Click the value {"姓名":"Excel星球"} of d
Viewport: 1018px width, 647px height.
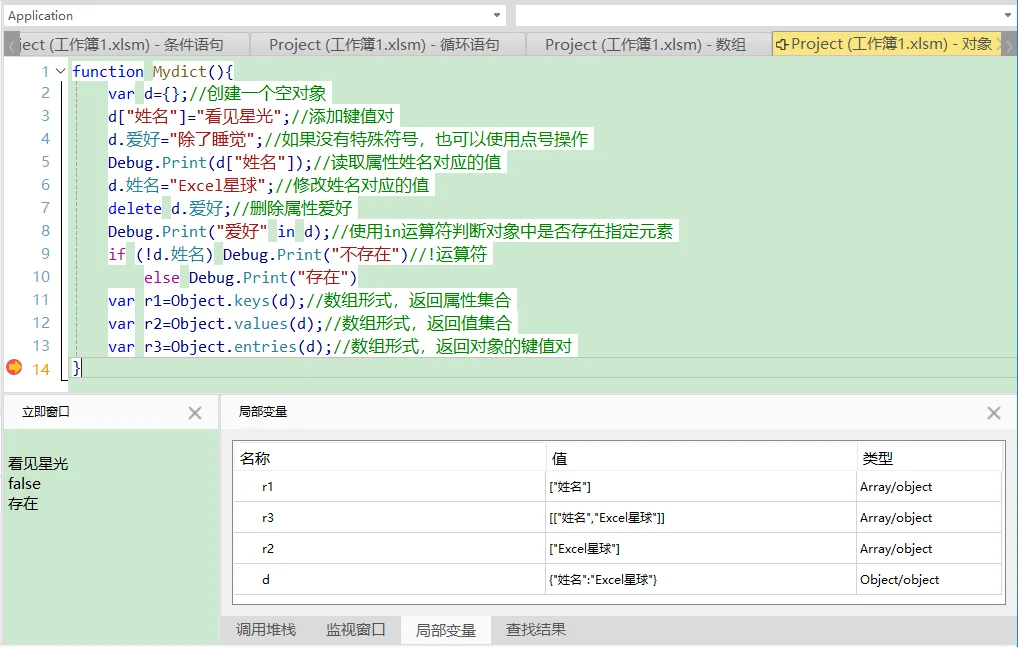click(x=603, y=580)
